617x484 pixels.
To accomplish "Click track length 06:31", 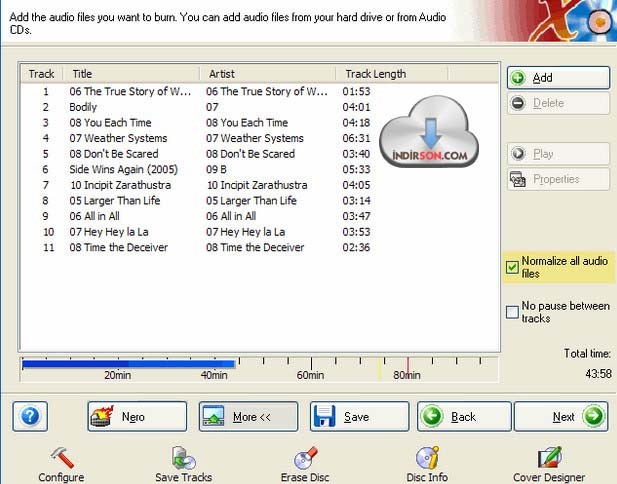I will coord(356,139).
